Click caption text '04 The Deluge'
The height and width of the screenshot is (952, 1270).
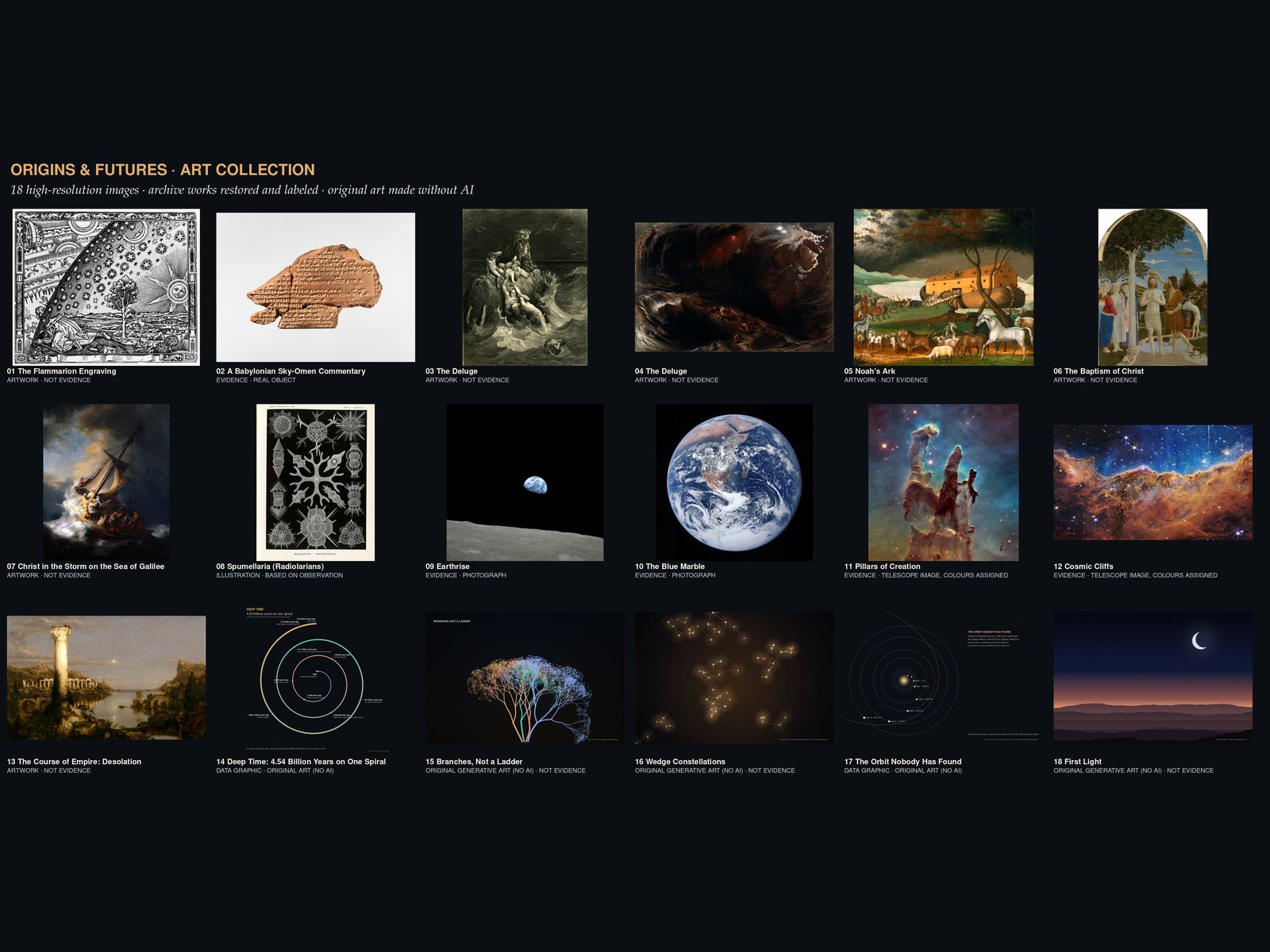(661, 371)
